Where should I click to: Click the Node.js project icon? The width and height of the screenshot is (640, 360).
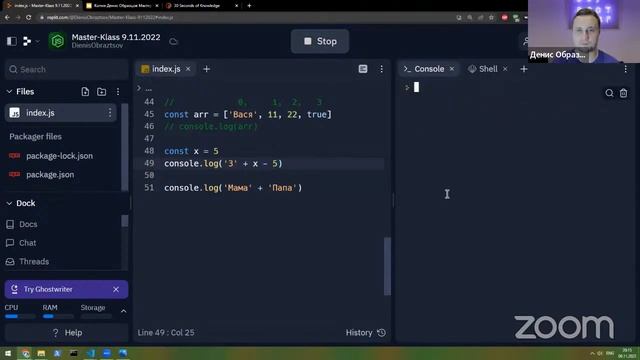(x=57, y=41)
